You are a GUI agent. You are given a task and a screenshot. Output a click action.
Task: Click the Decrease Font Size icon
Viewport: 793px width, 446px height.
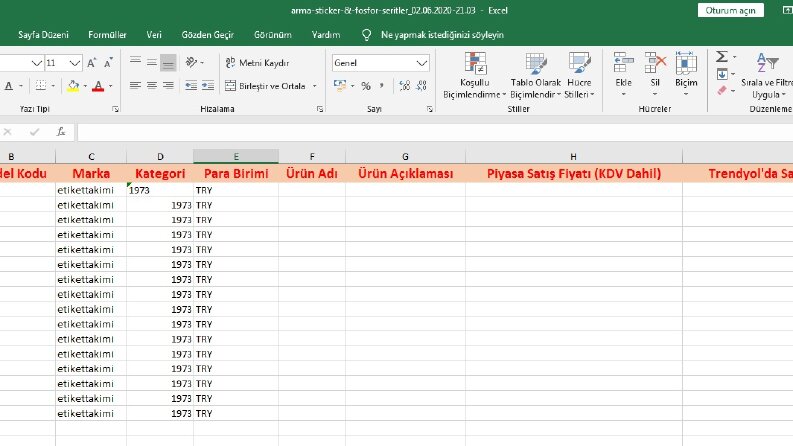click(108, 63)
